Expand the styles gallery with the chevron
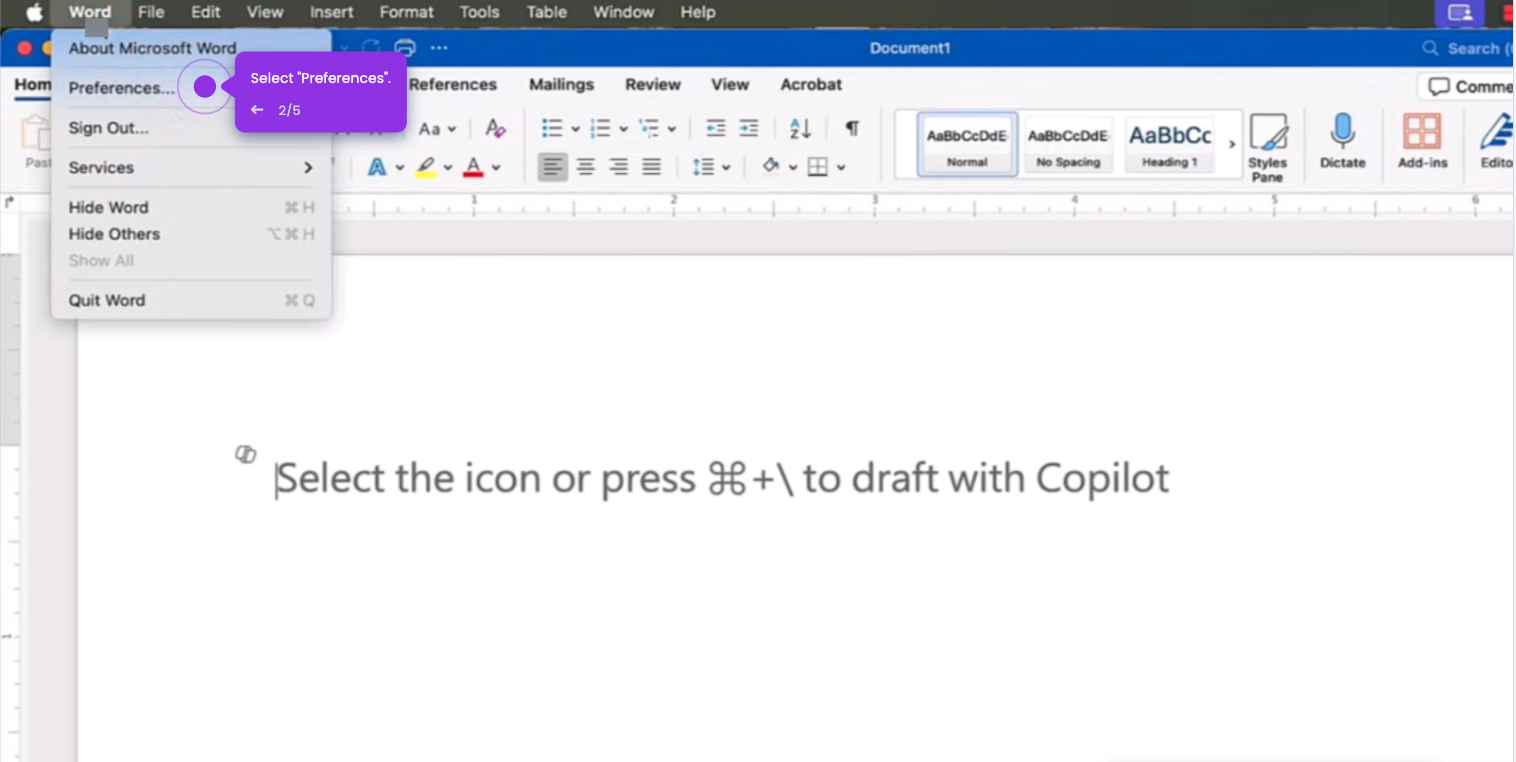The width and height of the screenshot is (1516, 762). pyautogui.click(x=1232, y=145)
